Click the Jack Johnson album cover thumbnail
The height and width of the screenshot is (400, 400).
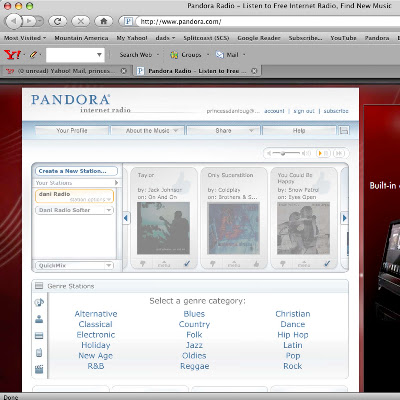[163, 228]
